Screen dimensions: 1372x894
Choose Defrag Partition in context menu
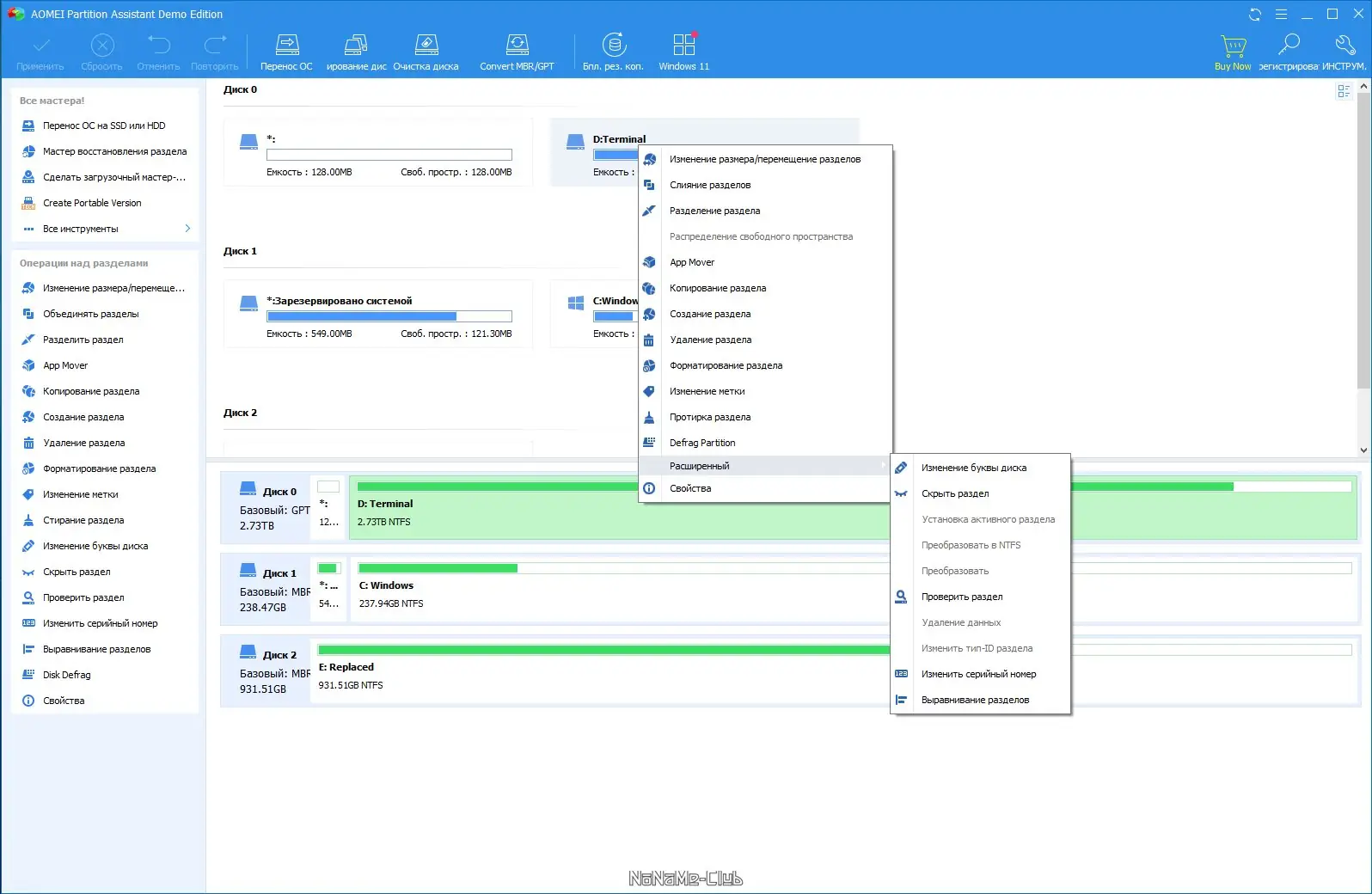point(765,443)
